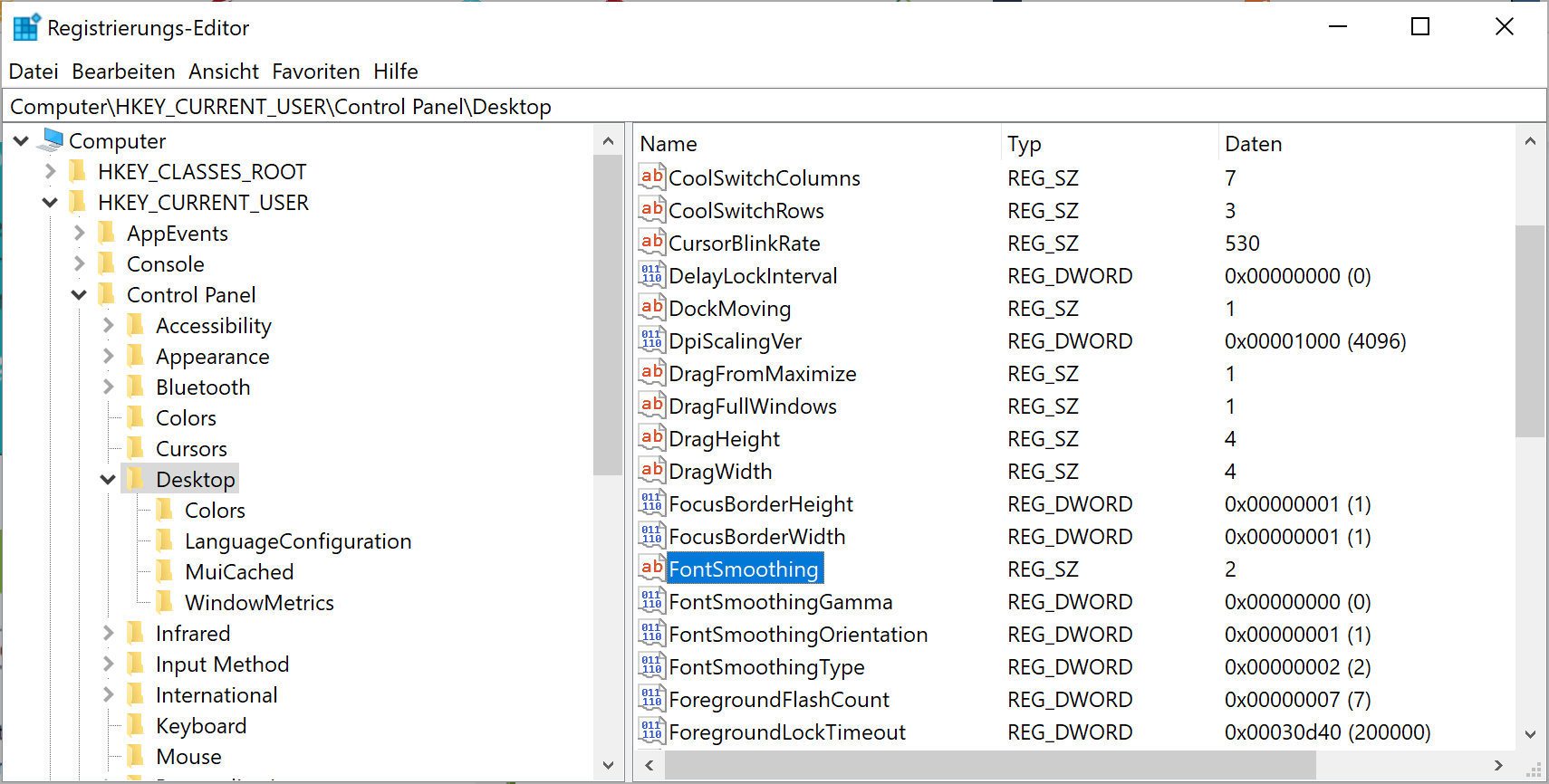Viewport: 1549px width, 784px height.
Task: Select the Colors key under Desktop
Action: pyautogui.click(x=215, y=510)
